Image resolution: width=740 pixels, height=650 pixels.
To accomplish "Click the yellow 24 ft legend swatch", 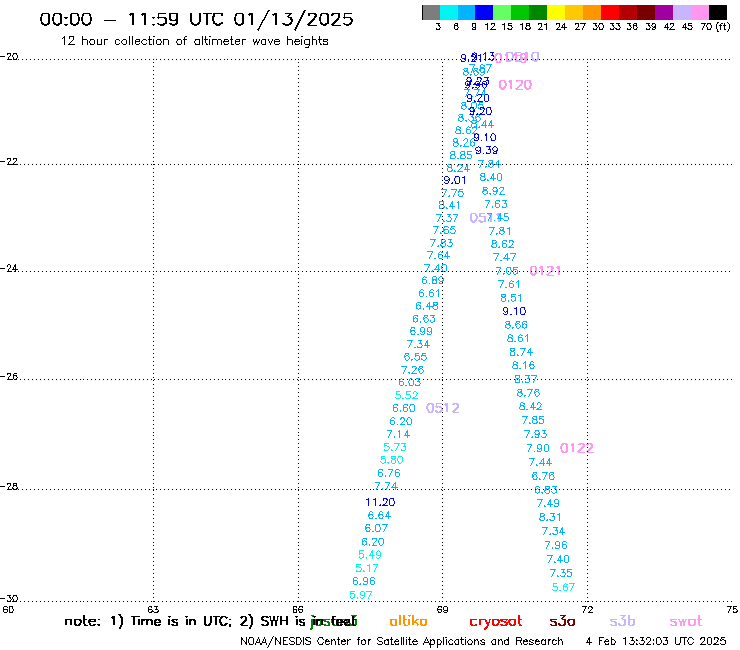I will pos(556,12).
